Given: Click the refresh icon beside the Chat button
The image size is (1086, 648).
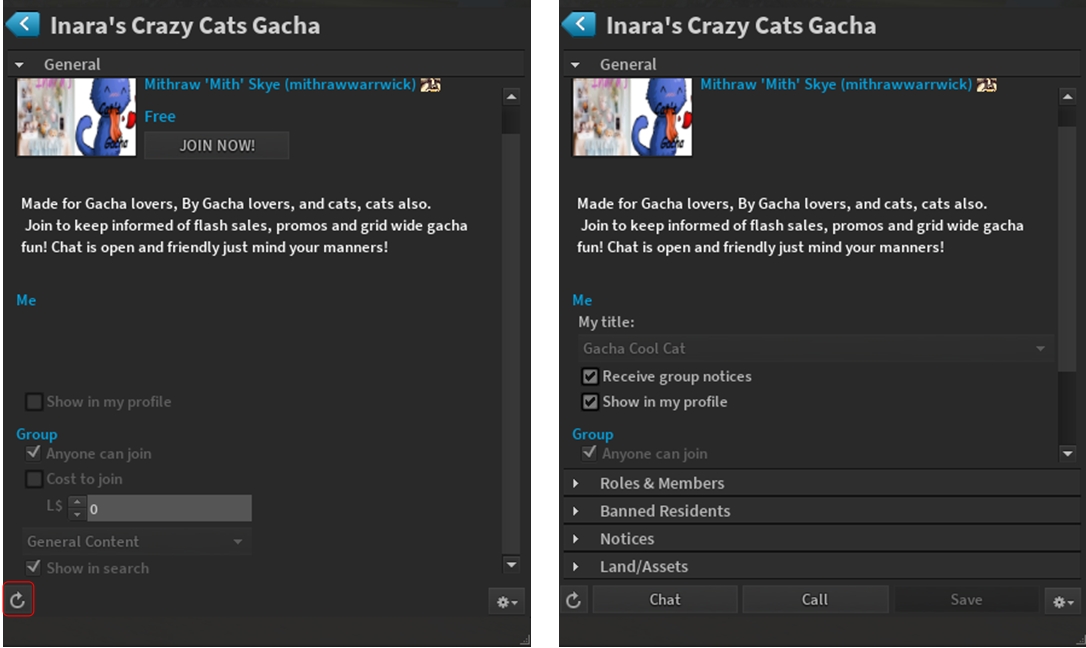Looking at the screenshot, I should (x=574, y=600).
